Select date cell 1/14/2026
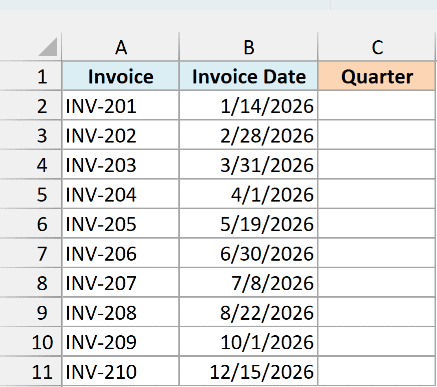 click(249, 106)
